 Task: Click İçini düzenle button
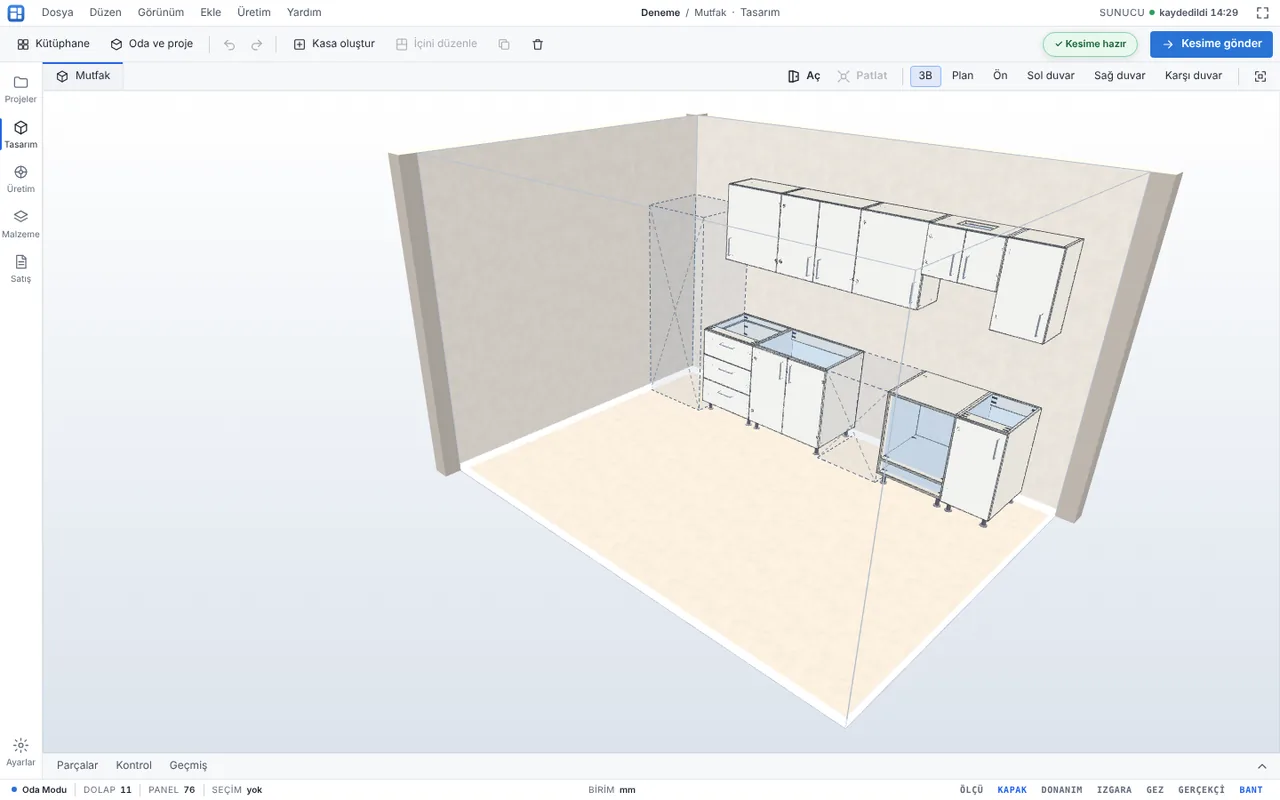[x=436, y=44]
